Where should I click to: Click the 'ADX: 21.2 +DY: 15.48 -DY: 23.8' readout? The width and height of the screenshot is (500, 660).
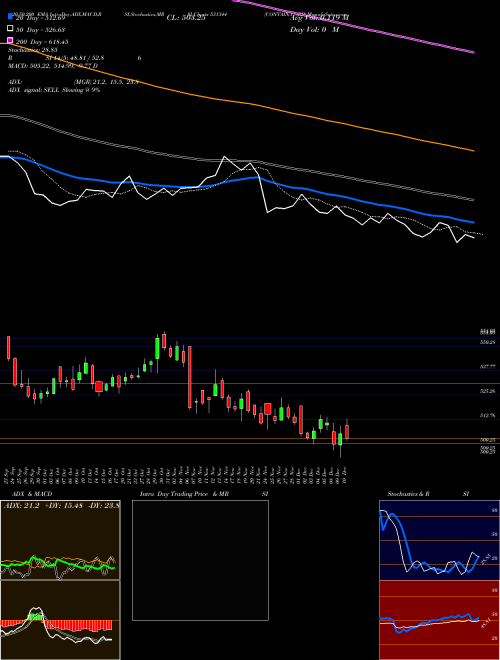tap(62, 506)
